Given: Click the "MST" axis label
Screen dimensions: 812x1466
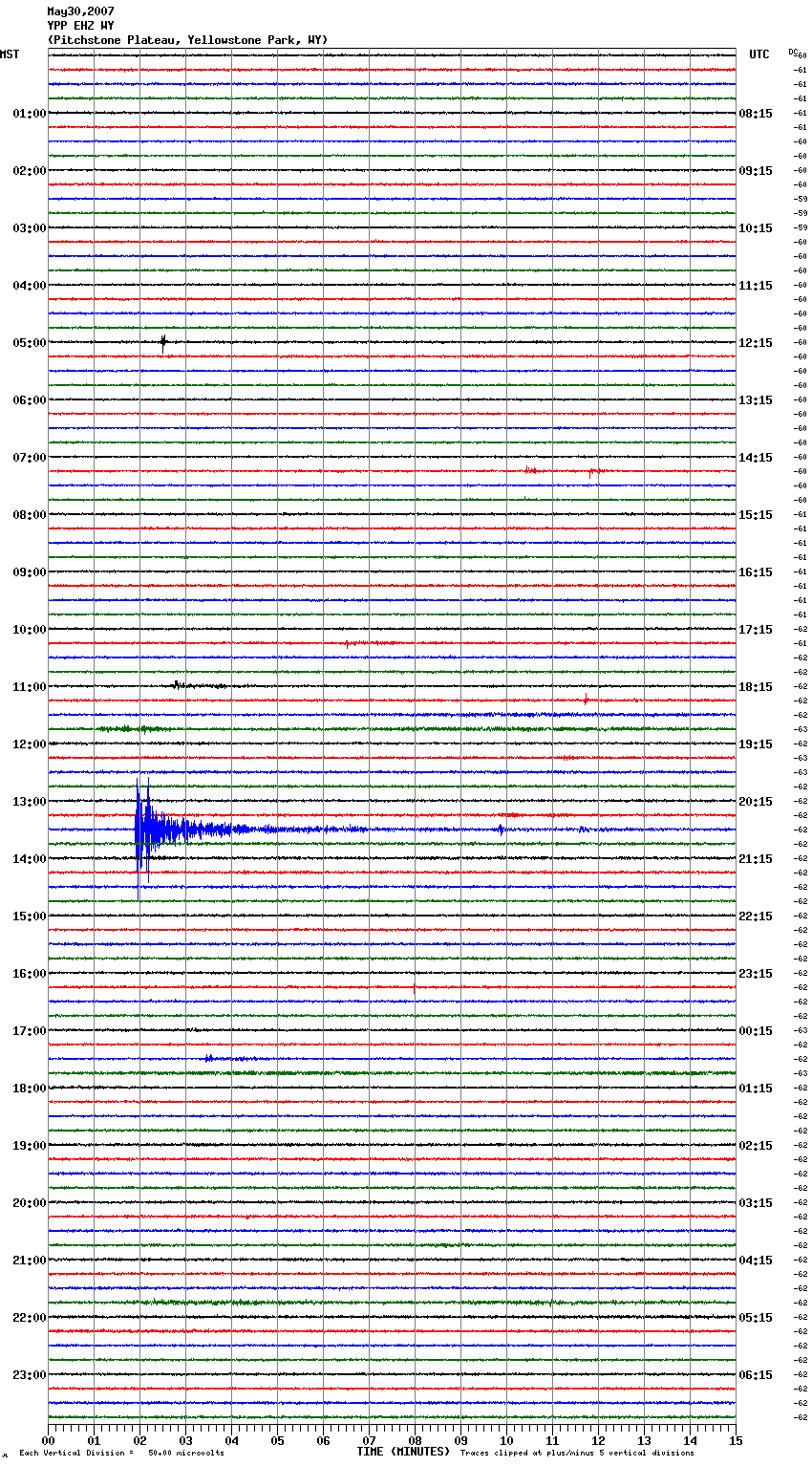Looking at the screenshot, I should tap(10, 54).
